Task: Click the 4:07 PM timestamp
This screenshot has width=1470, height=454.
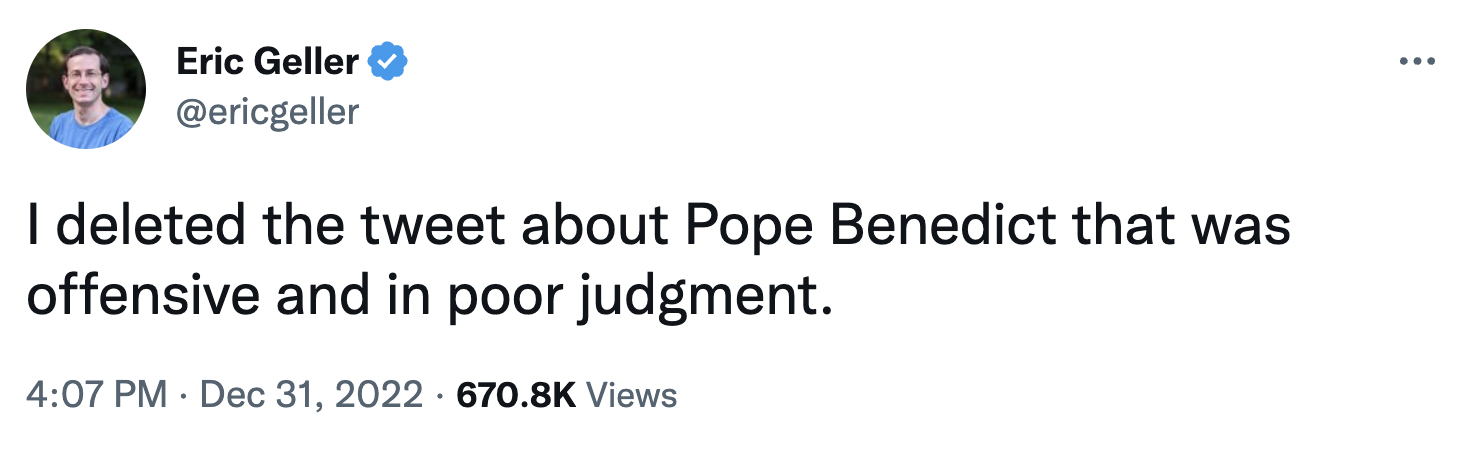Action: coord(97,395)
